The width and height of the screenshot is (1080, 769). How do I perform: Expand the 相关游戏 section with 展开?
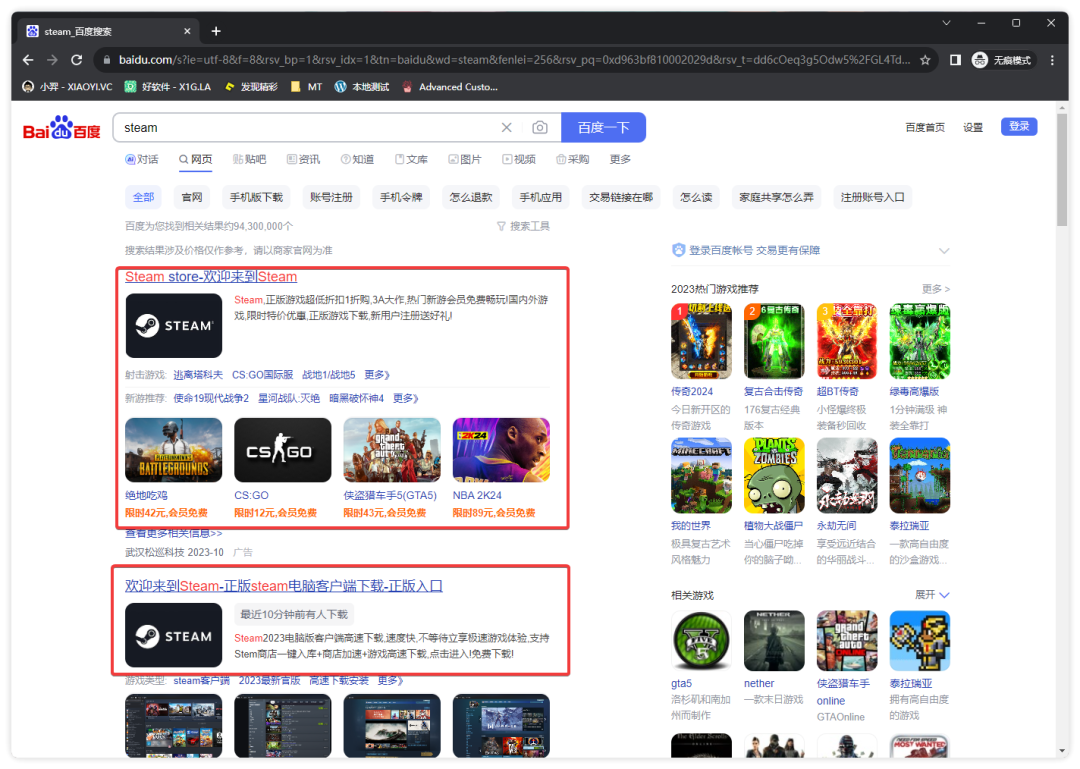pyautogui.click(x=932, y=595)
